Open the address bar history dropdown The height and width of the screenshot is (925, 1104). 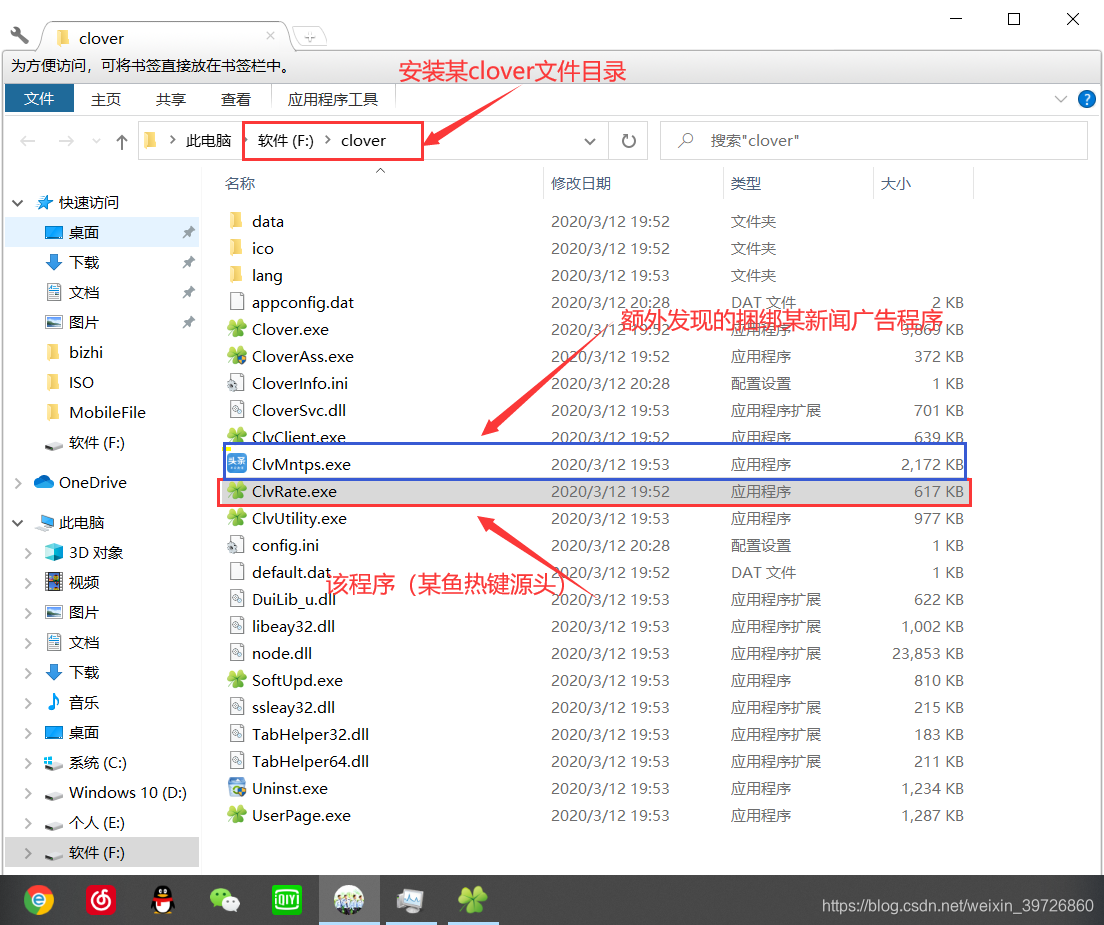pyautogui.click(x=590, y=141)
